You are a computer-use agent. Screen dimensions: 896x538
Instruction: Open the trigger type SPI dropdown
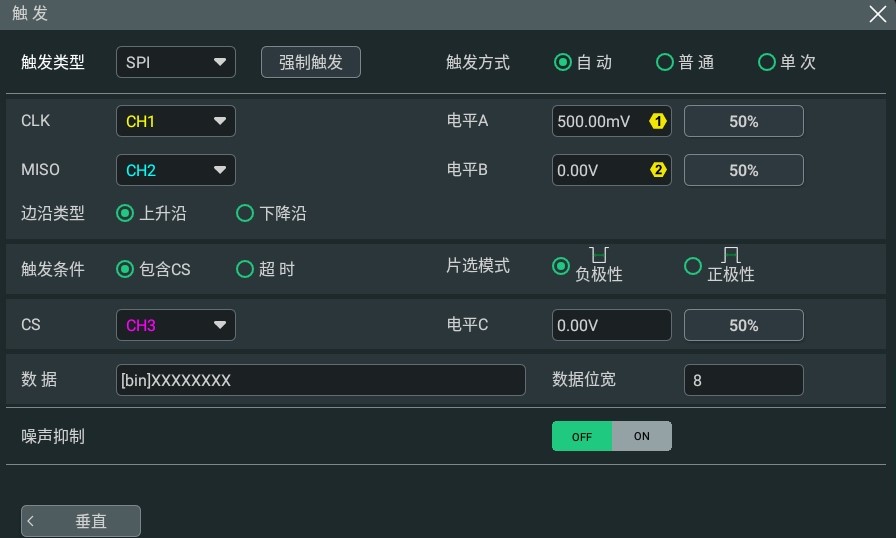[x=176, y=62]
